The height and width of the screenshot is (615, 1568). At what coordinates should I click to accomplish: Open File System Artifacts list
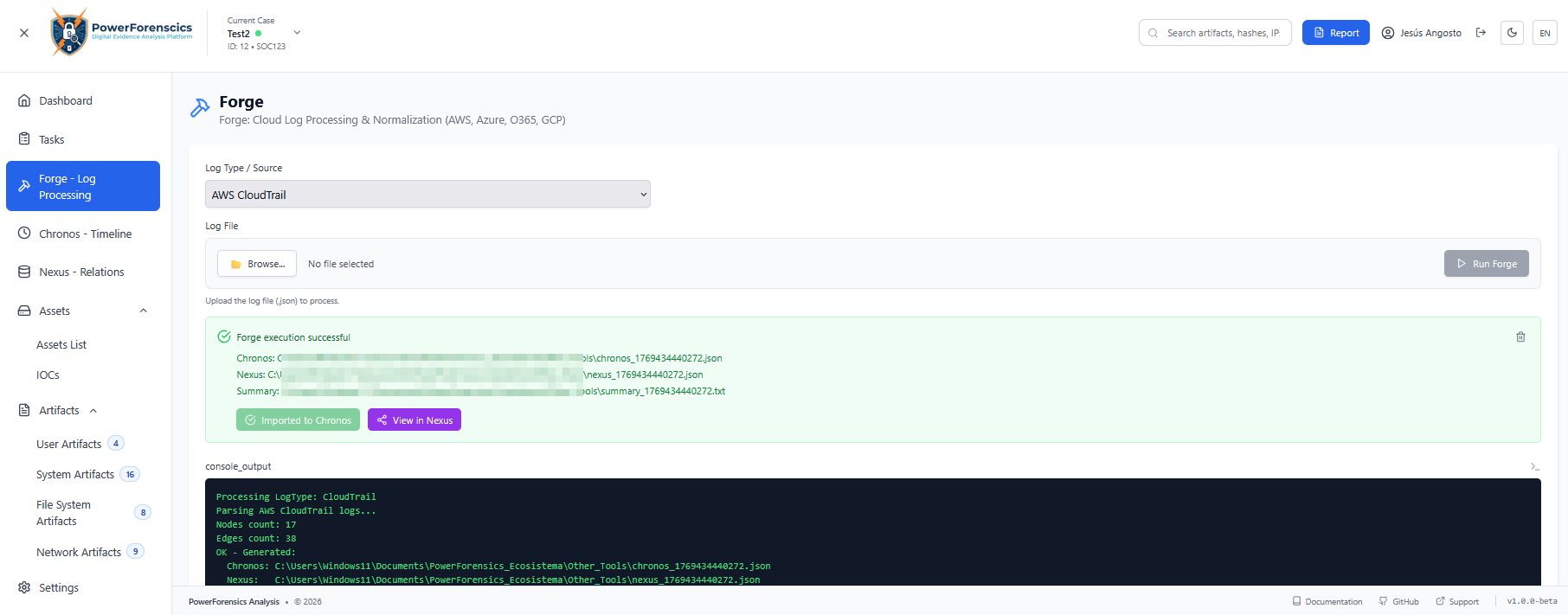click(63, 513)
